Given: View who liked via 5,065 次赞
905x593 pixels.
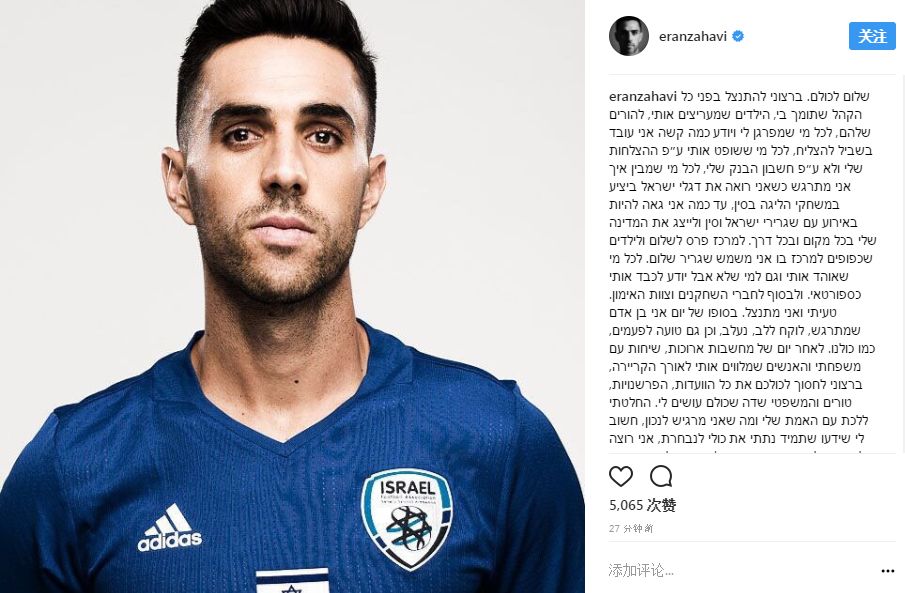Looking at the screenshot, I should [x=642, y=505].
